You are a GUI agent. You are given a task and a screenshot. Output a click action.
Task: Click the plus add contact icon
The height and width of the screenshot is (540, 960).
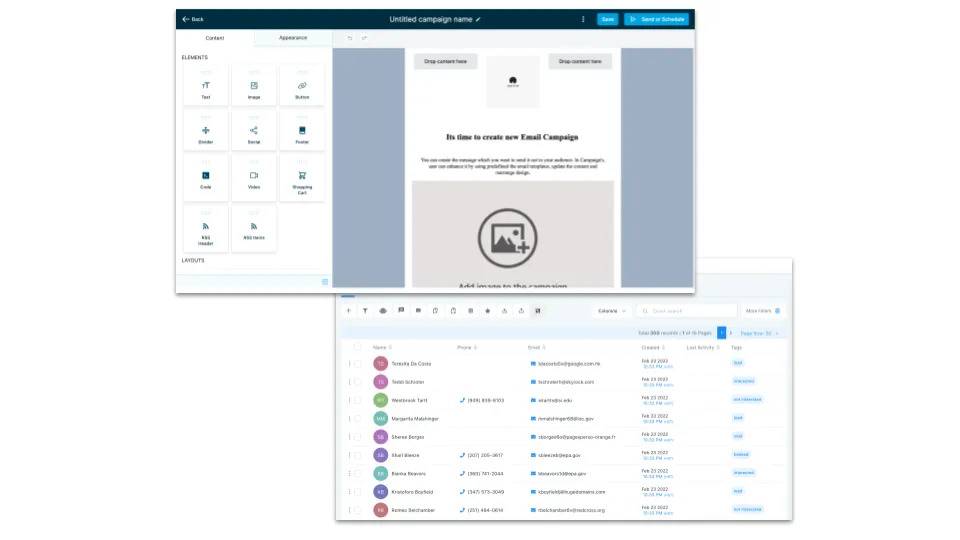[x=348, y=311]
